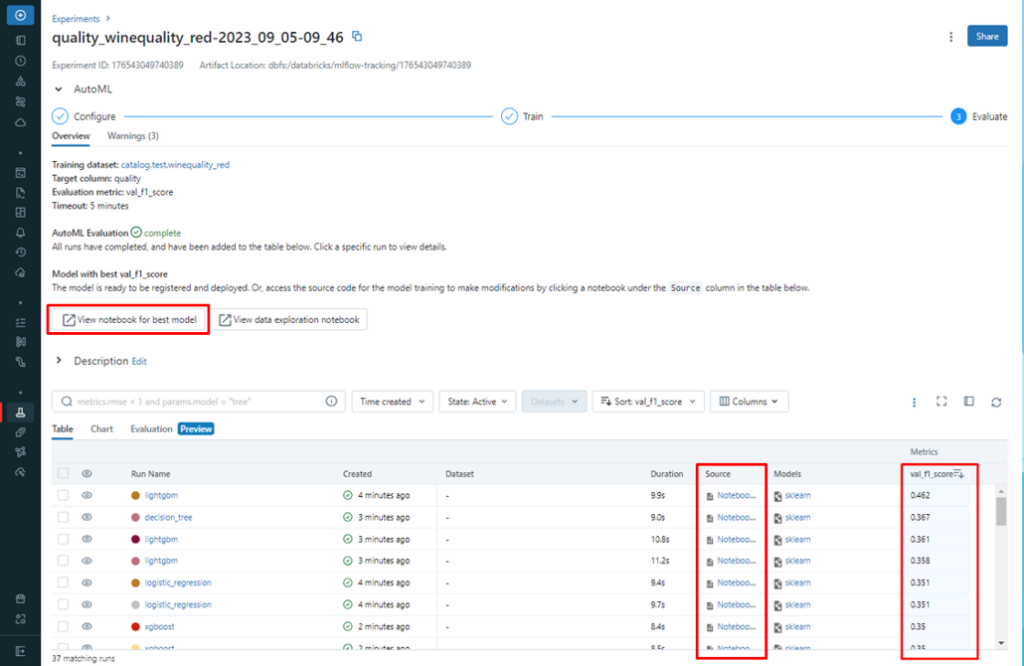Click the info icon in the search filter box
Image resolution: width=1024 pixels, height=666 pixels.
(x=331, y=400)
